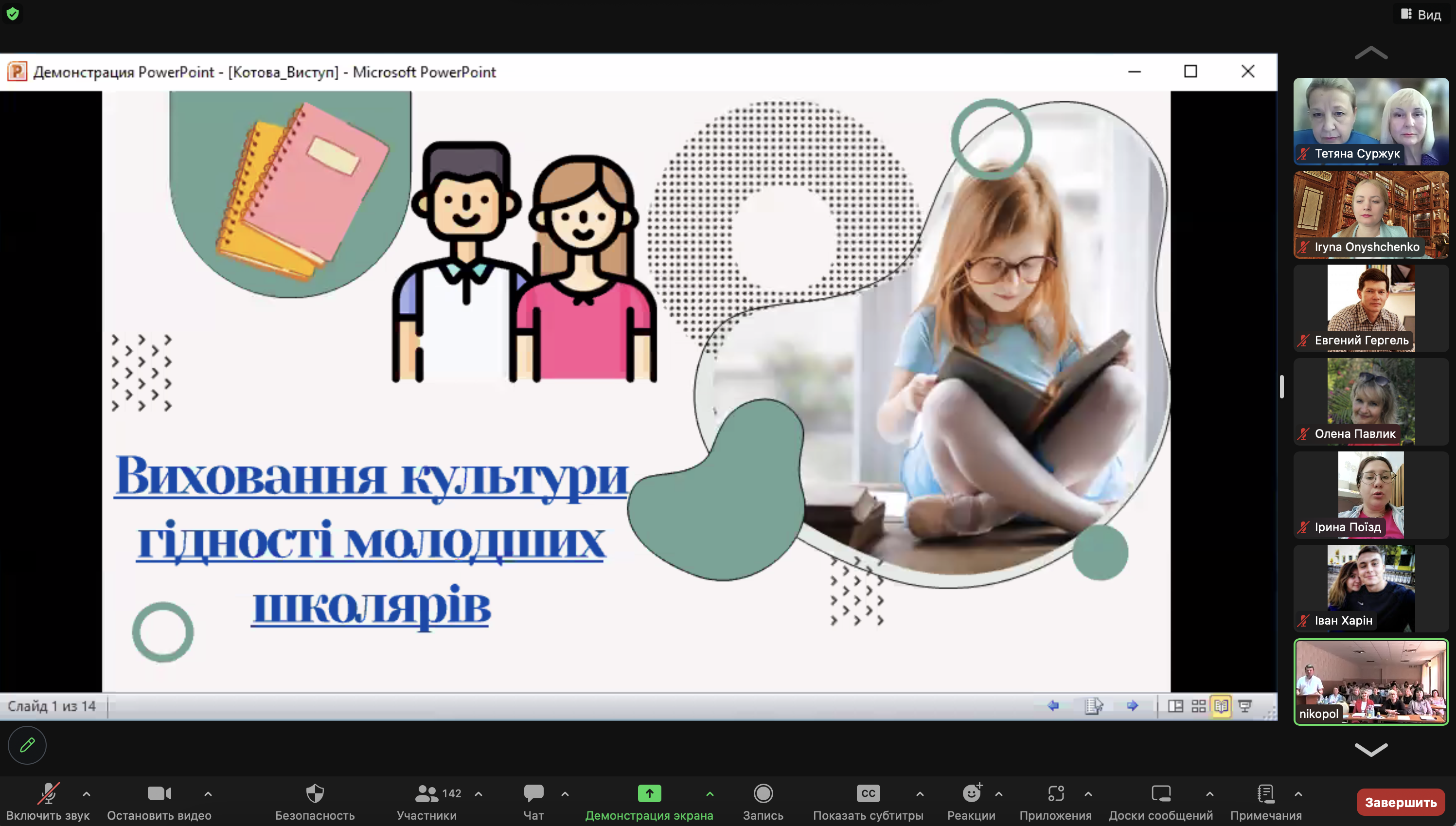This screenshot has height=826, width=1456.
Task: Open the Чат chat panel
Action: (533, 793)
